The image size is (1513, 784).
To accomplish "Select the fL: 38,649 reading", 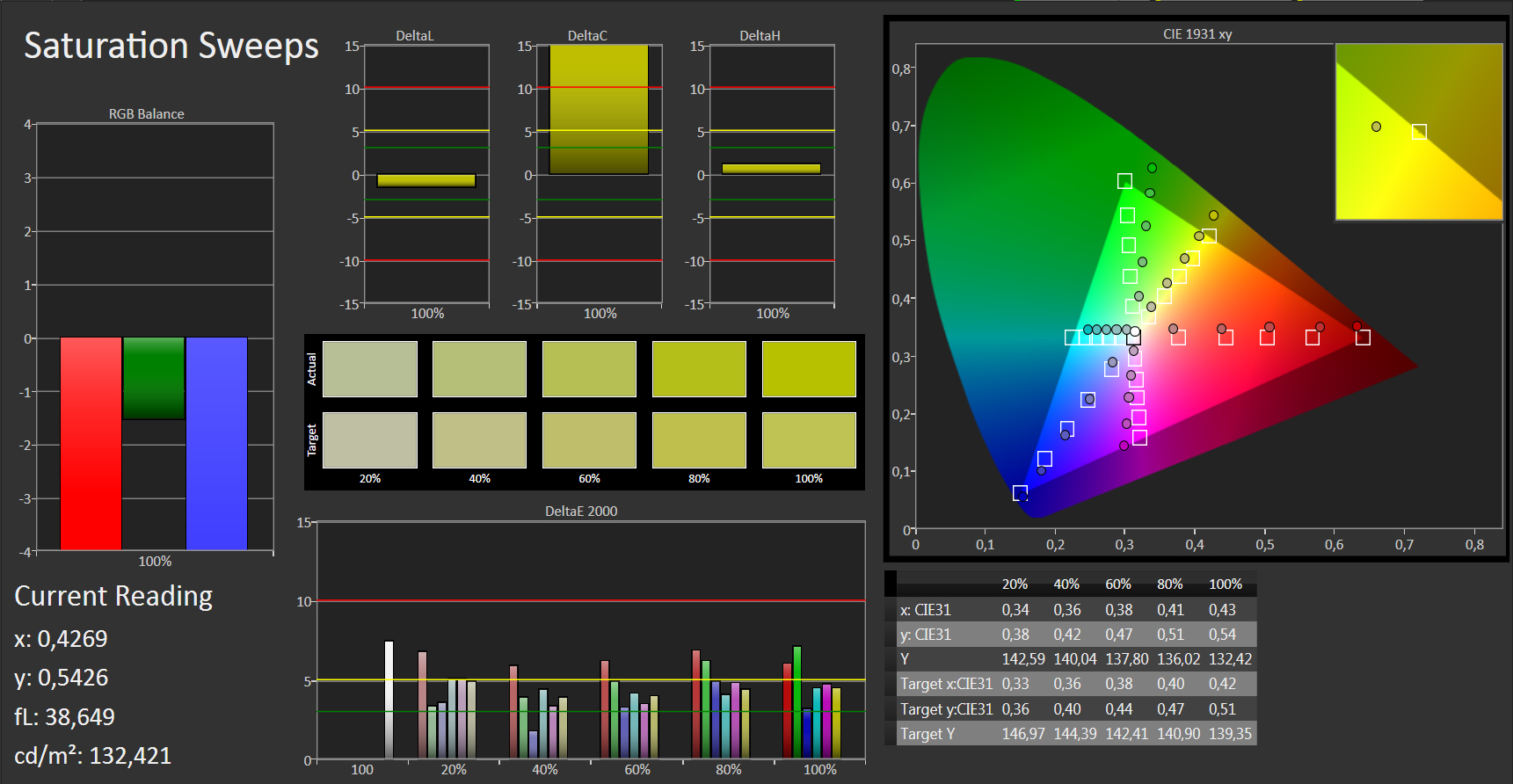I will (64, 717).
